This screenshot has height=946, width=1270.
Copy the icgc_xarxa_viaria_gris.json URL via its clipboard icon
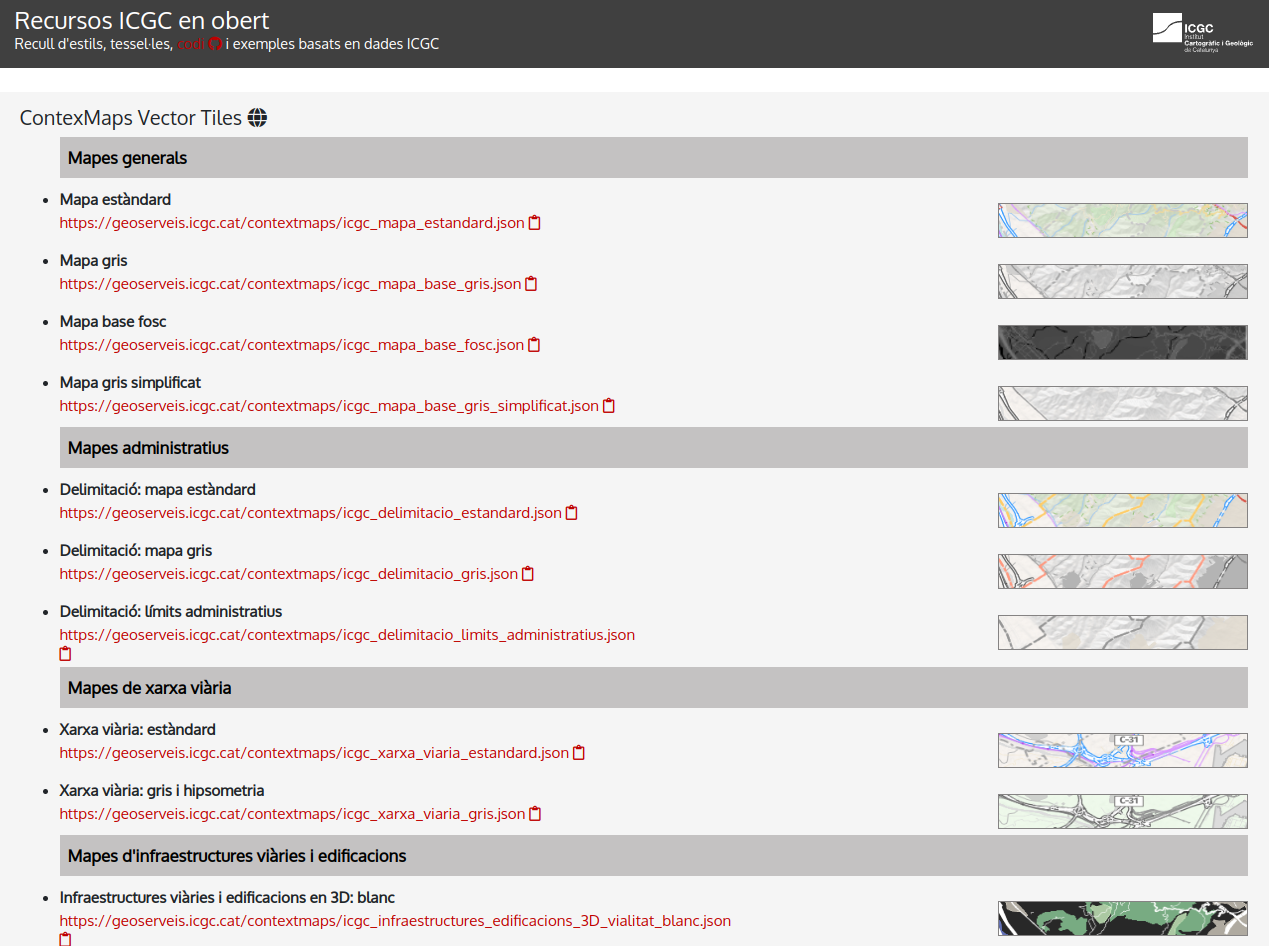(x=535, y=814)
